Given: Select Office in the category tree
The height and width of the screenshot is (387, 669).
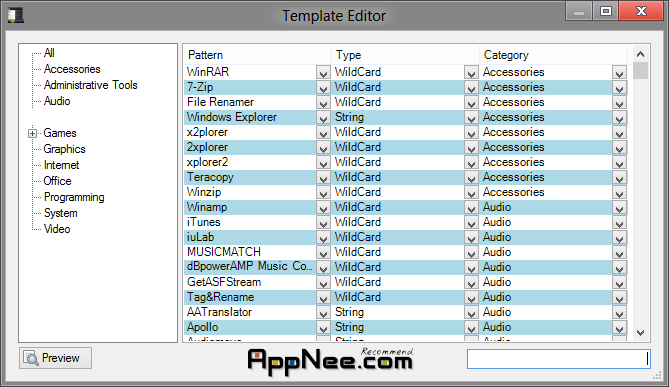Looking at the screenshot, I should coord(57,181).
